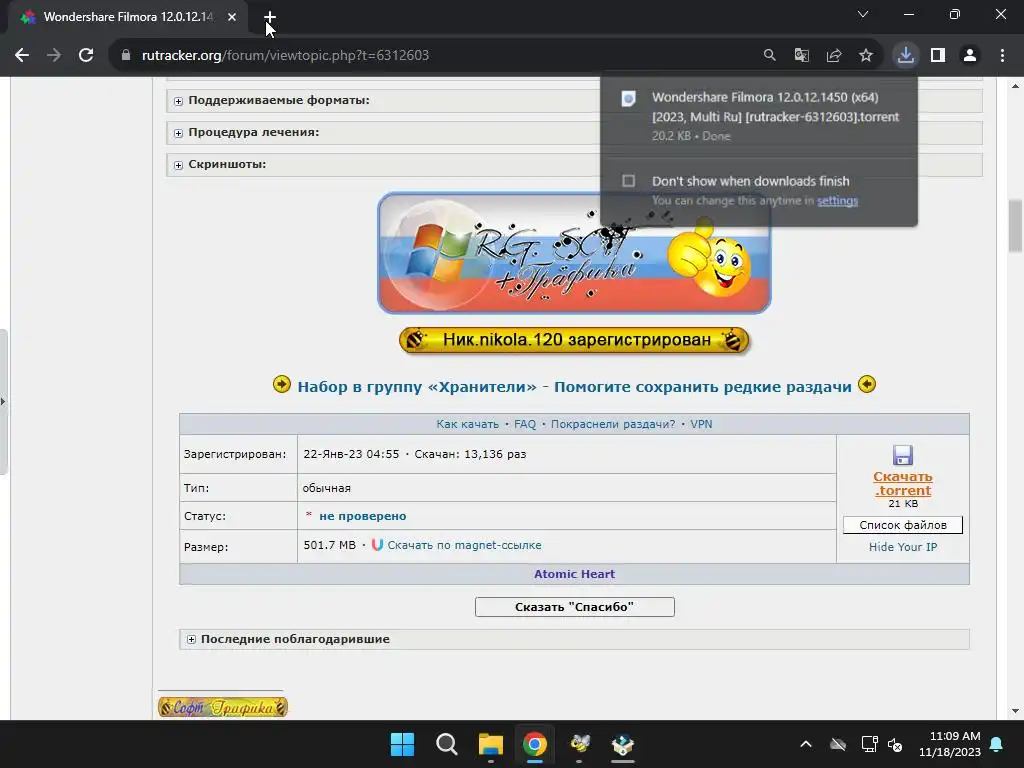Open a new browser tab
Image resolution: width=1024 pixels, height=768 pixels.
coord(270,17)
